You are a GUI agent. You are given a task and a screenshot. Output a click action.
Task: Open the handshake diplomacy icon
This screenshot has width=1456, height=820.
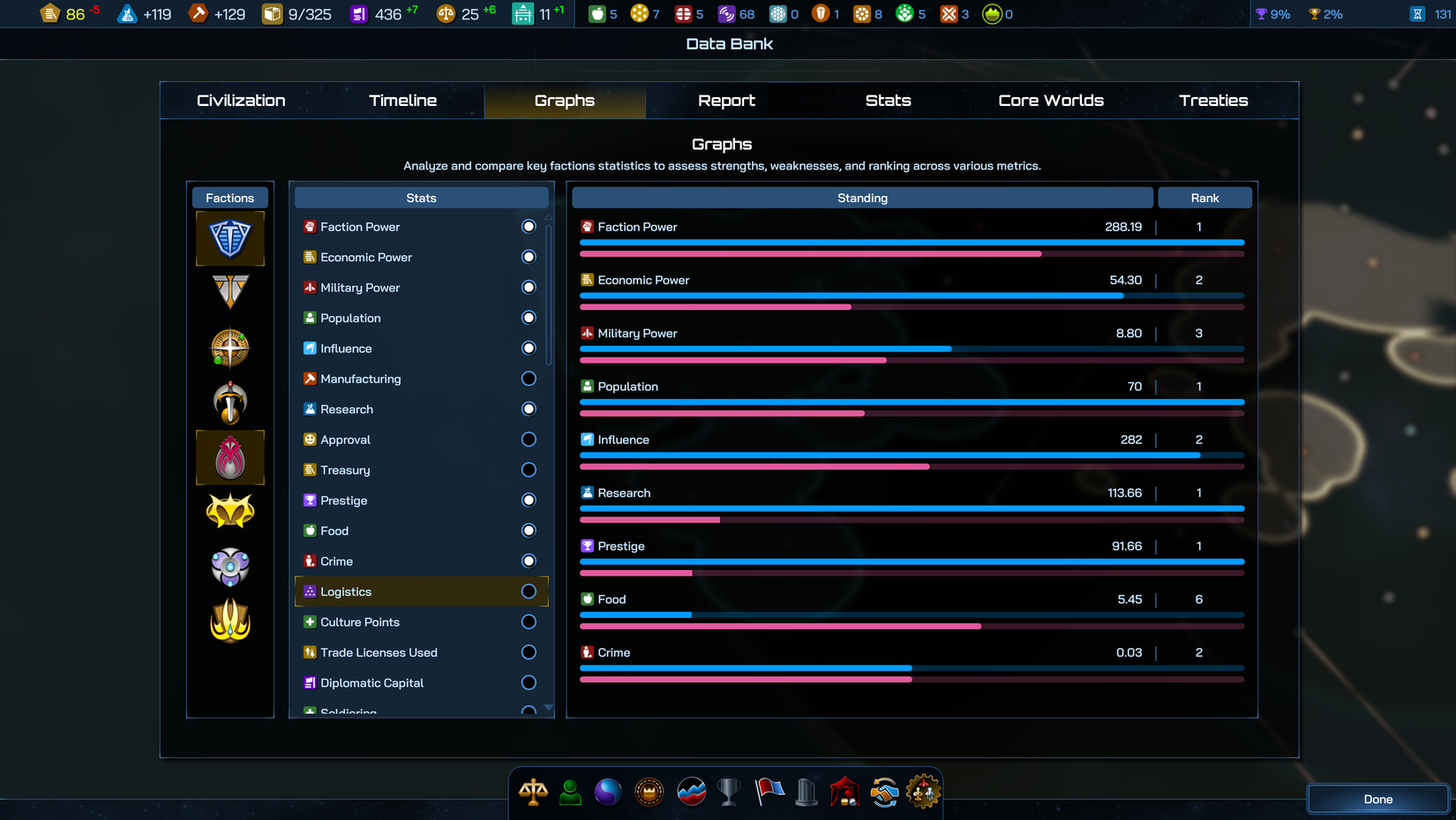coord(884,792)
